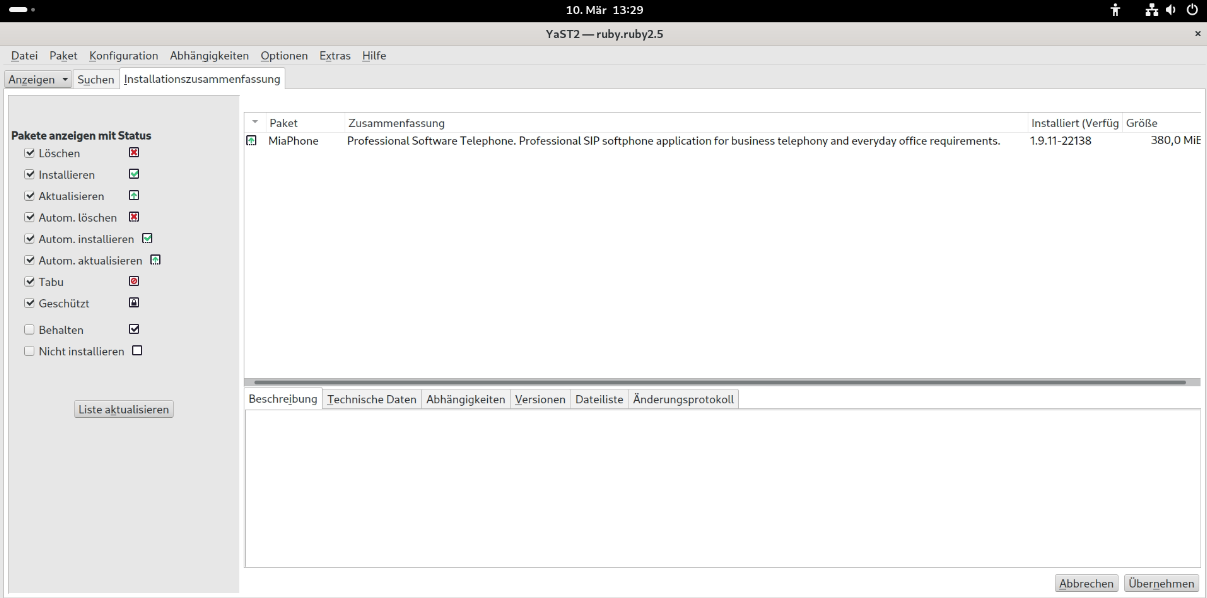Click the checkmark icon beside Behalten
The height and width of the screenshot is (598, 1207).
click(x=134, y=329)
